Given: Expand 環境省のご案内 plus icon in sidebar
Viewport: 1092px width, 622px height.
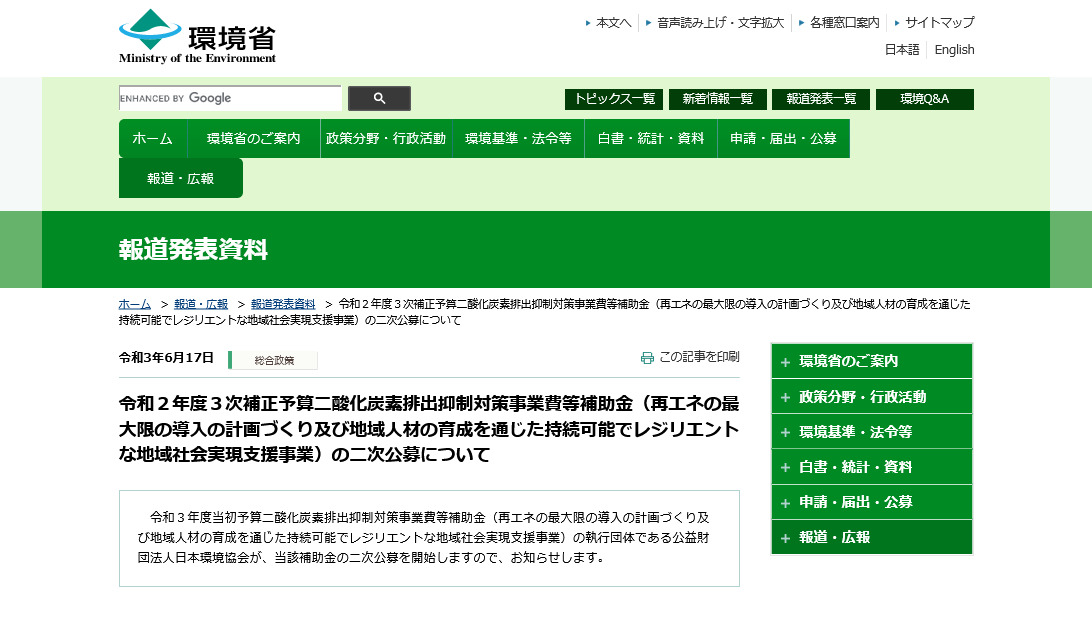Looking at the screenshot, I should (785, 362).
